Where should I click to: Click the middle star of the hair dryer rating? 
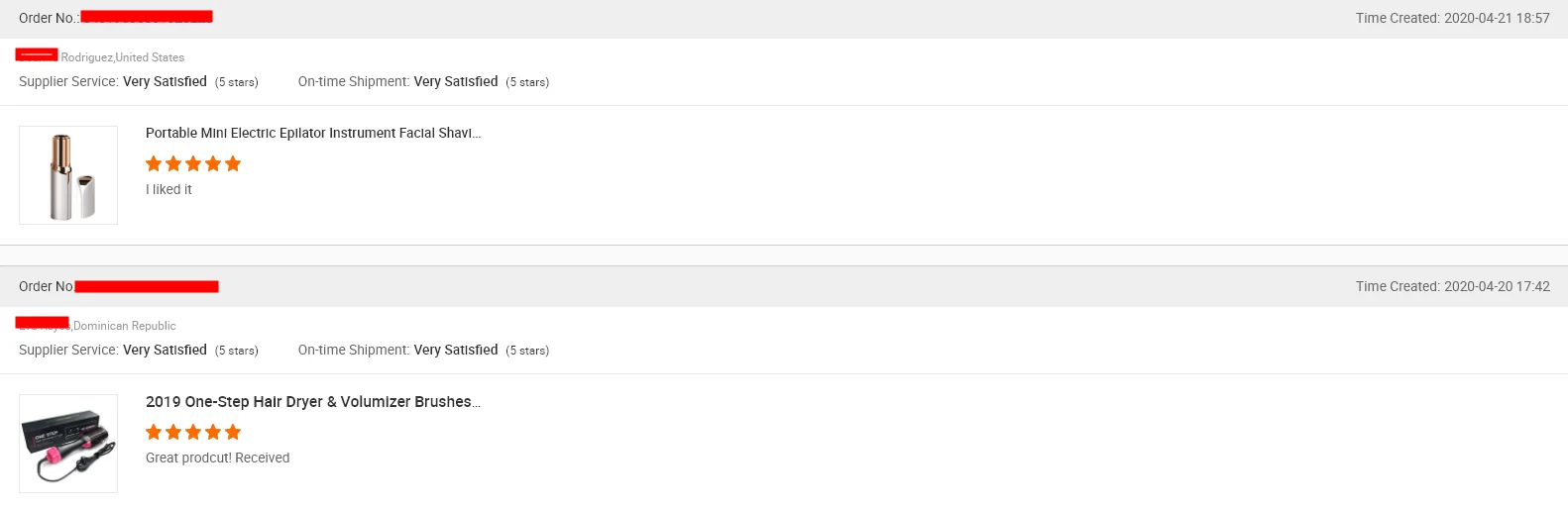pyautogui.click(x=193, y=432)
